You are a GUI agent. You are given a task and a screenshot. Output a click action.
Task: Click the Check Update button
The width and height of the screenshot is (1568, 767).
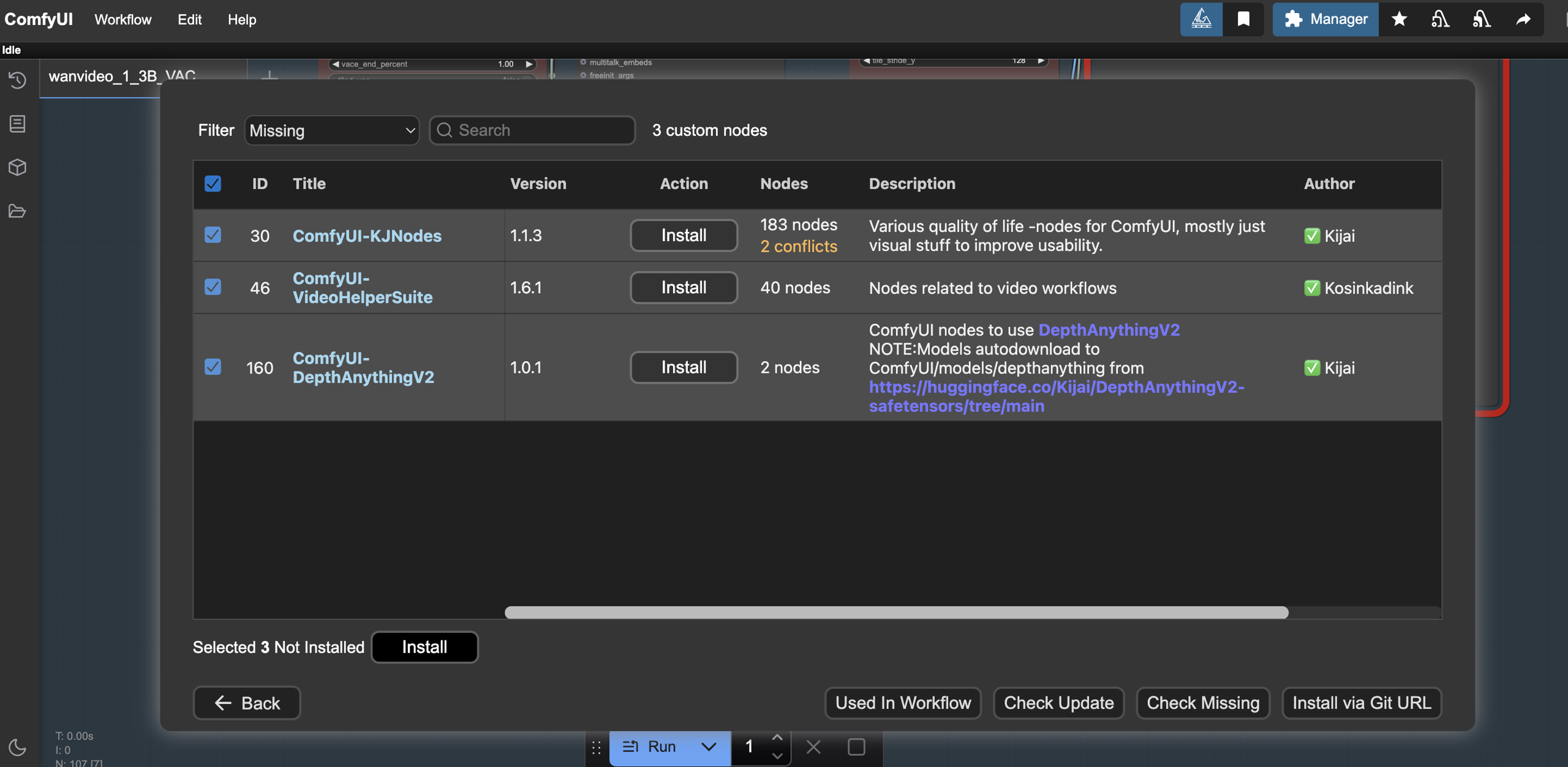coord(1058,703)
